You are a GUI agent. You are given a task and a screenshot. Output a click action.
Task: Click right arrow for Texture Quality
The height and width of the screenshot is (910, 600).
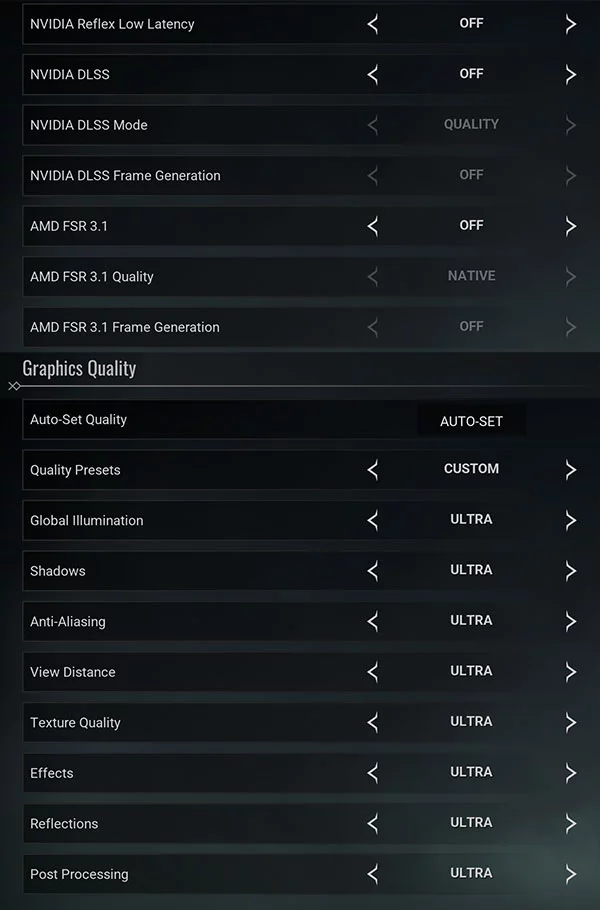click(x=571, y=722)
